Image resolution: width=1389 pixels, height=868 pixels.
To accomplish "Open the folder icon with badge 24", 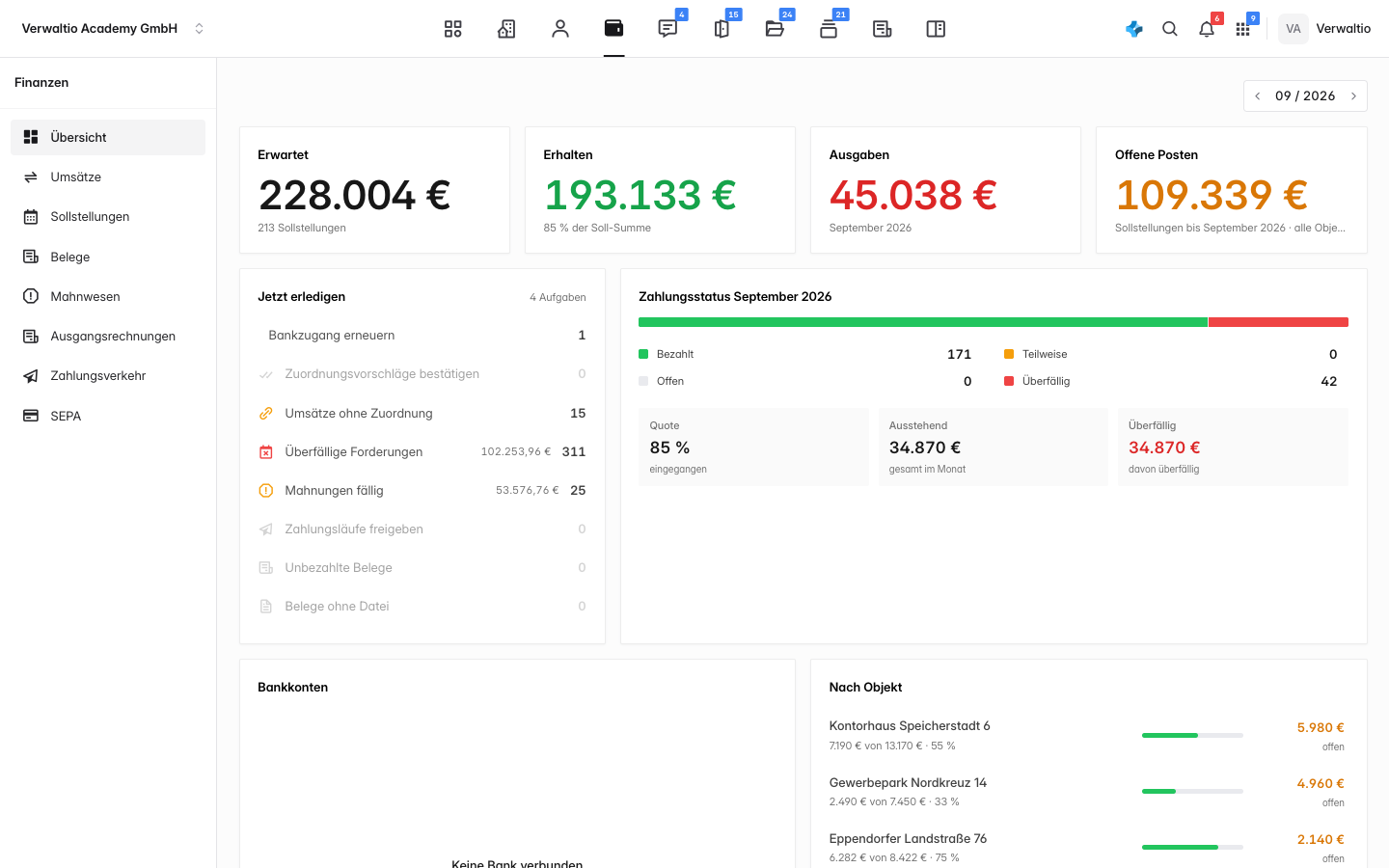I will pos(775,29).
